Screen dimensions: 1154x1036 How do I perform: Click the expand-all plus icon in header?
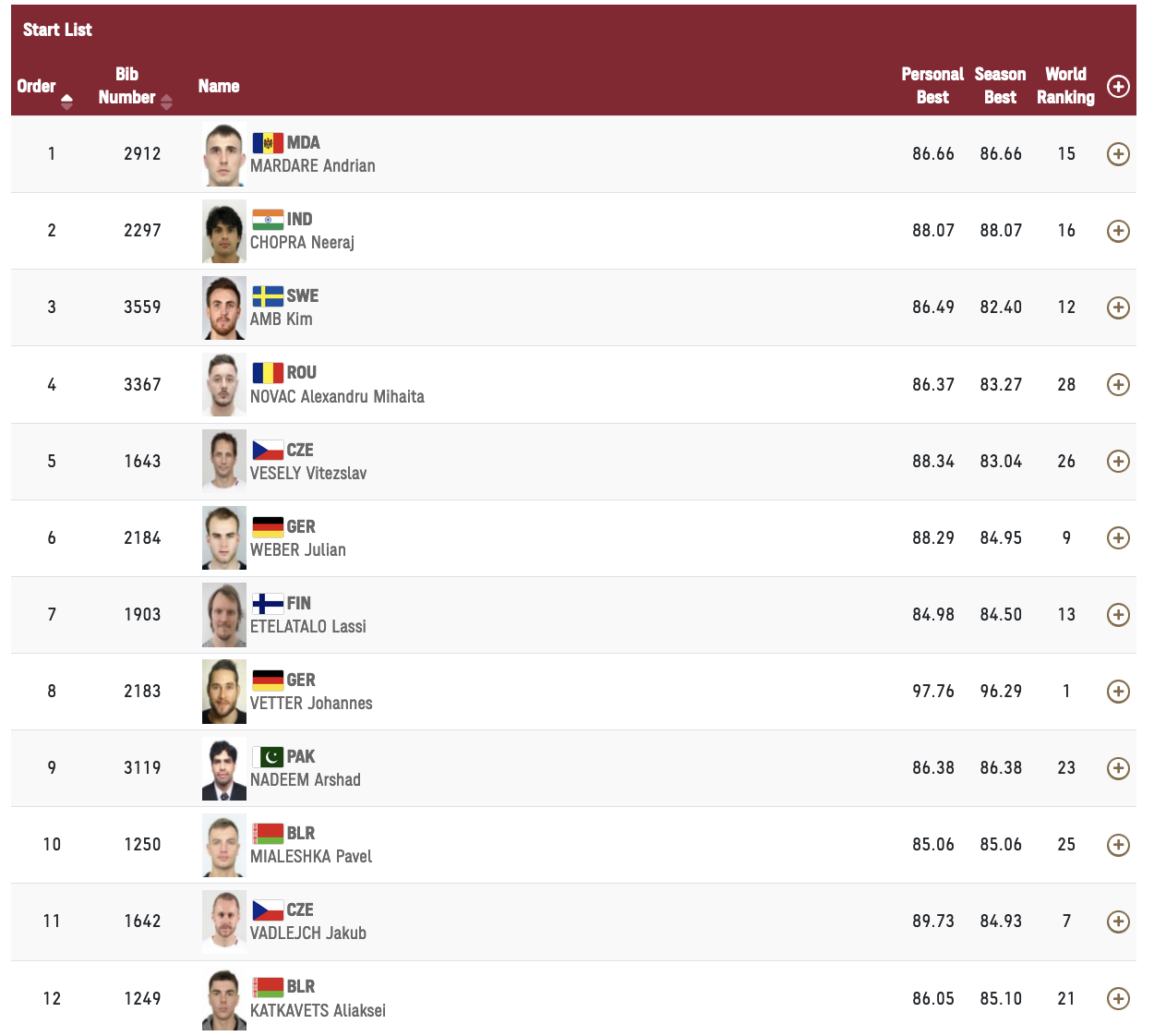[1117, 87]
